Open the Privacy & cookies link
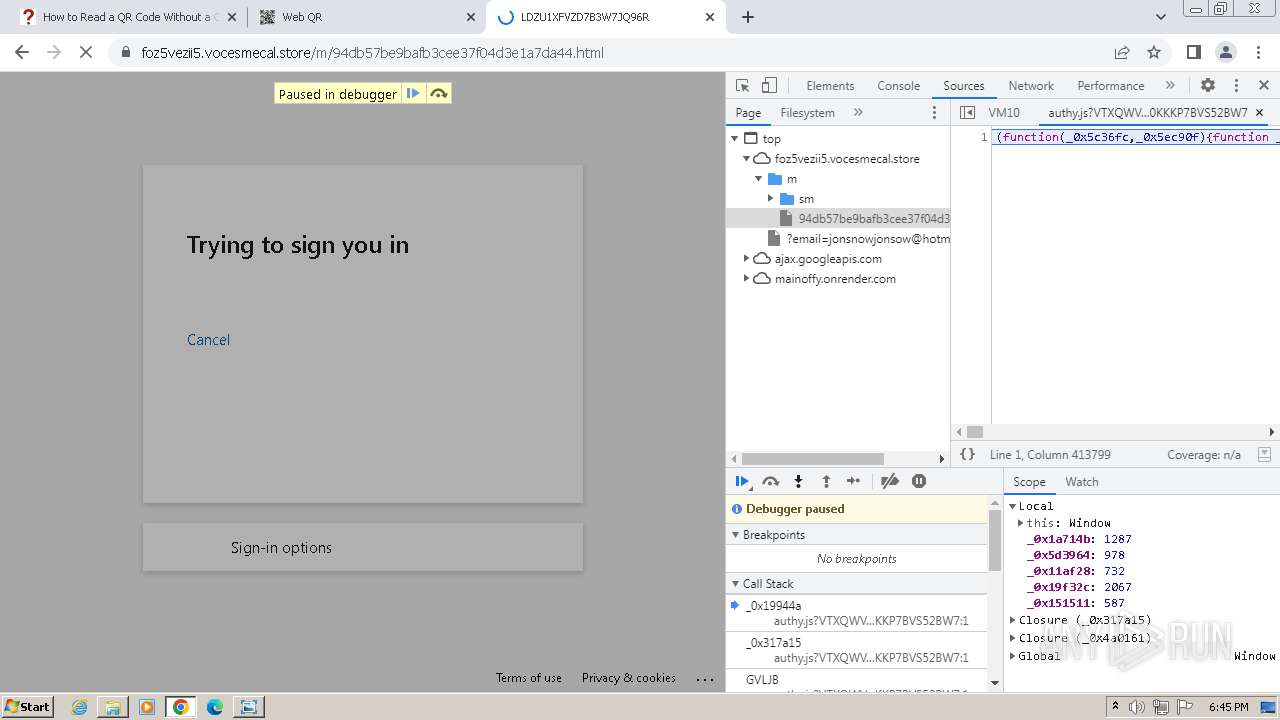 [629, 678]
